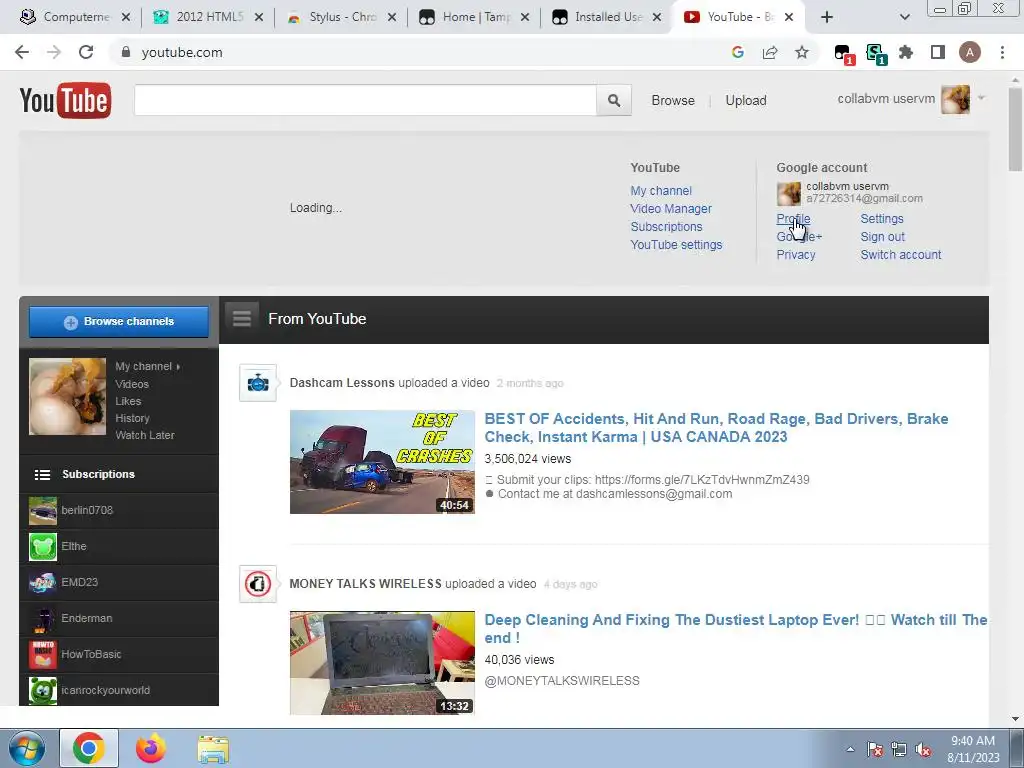
Task: Open the Deep Cleaning laptop video title
Action: 735,629
